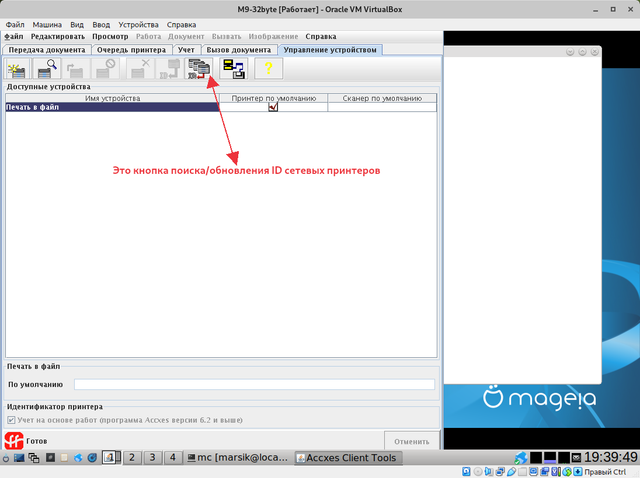This screenshot has width=640, height=478.
Task: Open the VirtualBox Ввод menu
Action: coord(101,24)
